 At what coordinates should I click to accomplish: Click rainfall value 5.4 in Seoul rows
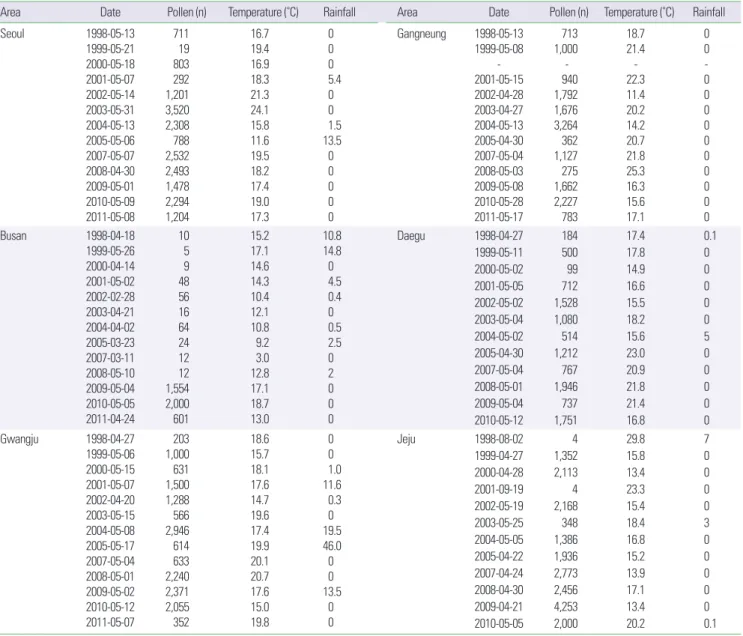click(x=335, y=80)
